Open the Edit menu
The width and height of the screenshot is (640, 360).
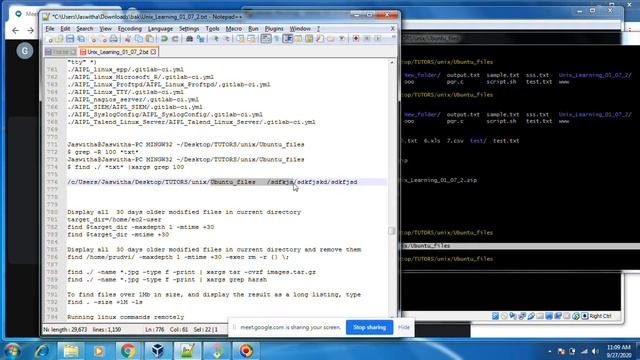[65, 29]
